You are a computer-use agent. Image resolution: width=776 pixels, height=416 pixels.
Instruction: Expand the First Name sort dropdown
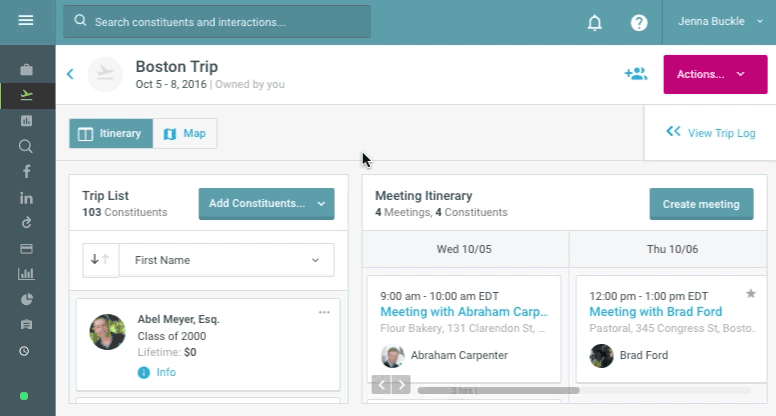226,260
